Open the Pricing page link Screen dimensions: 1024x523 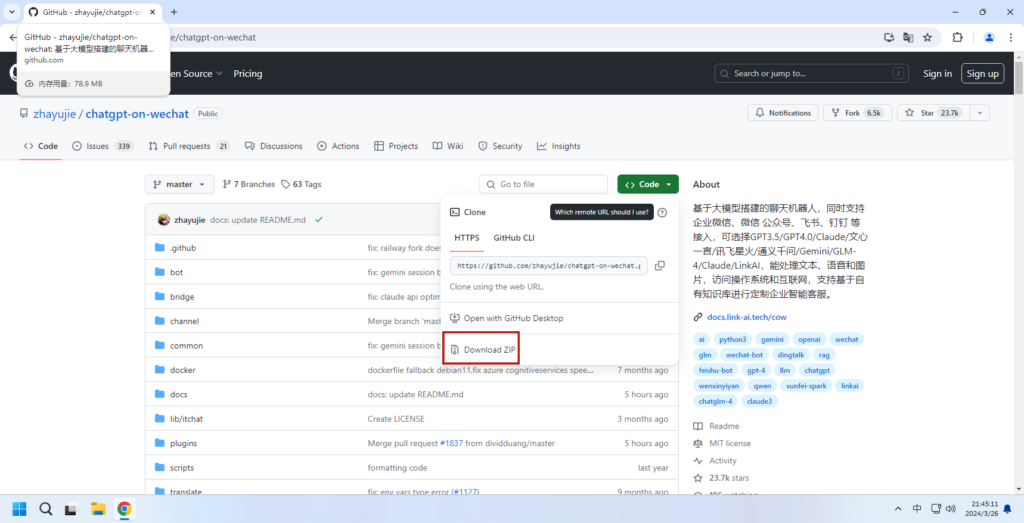click(x=248, y=74)
